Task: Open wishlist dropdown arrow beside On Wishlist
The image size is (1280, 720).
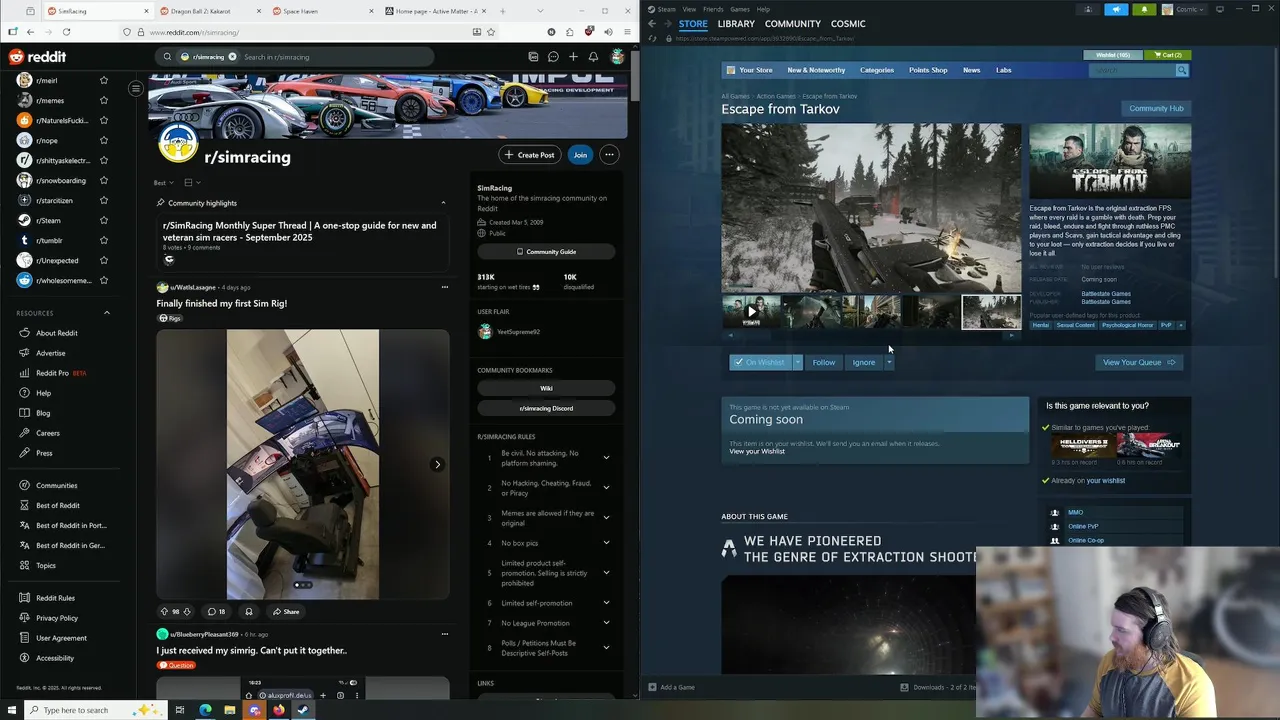Action: [797, 362]
